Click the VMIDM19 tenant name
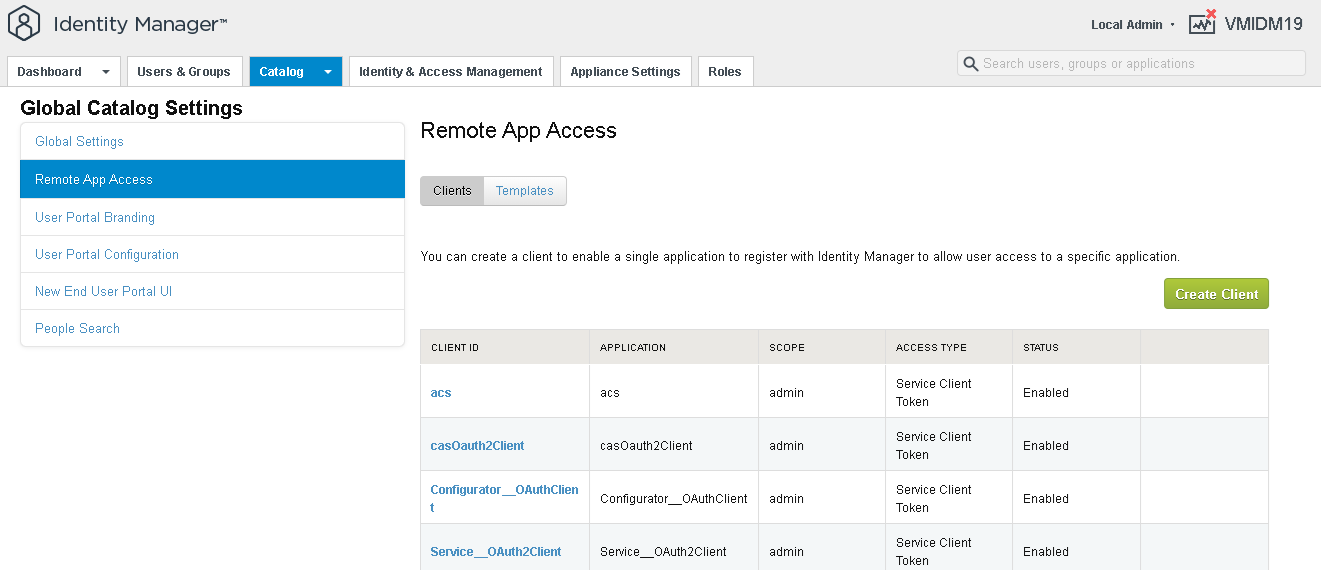 [1264, 24]
